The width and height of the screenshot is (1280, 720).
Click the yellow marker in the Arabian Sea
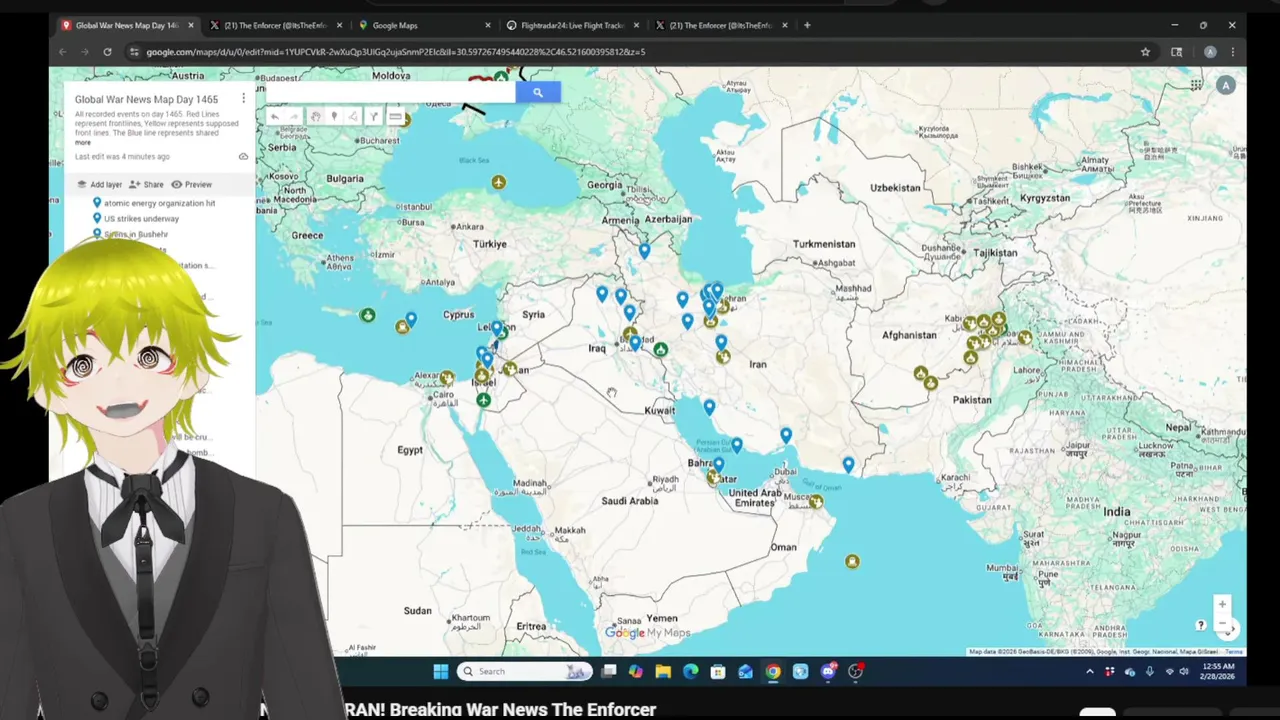(x=852, y=562)
